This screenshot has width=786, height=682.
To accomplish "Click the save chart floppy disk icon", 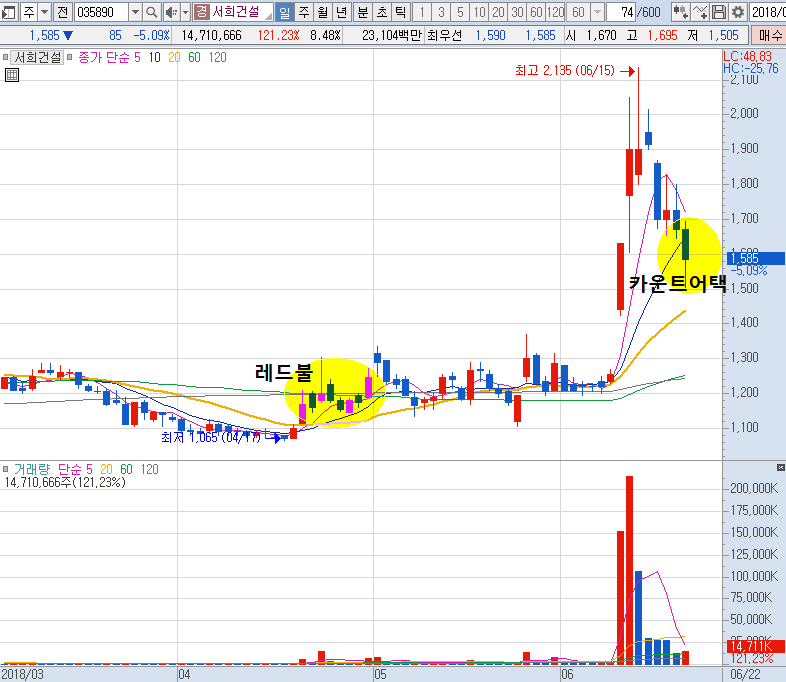I will click(x=719, y=12).
